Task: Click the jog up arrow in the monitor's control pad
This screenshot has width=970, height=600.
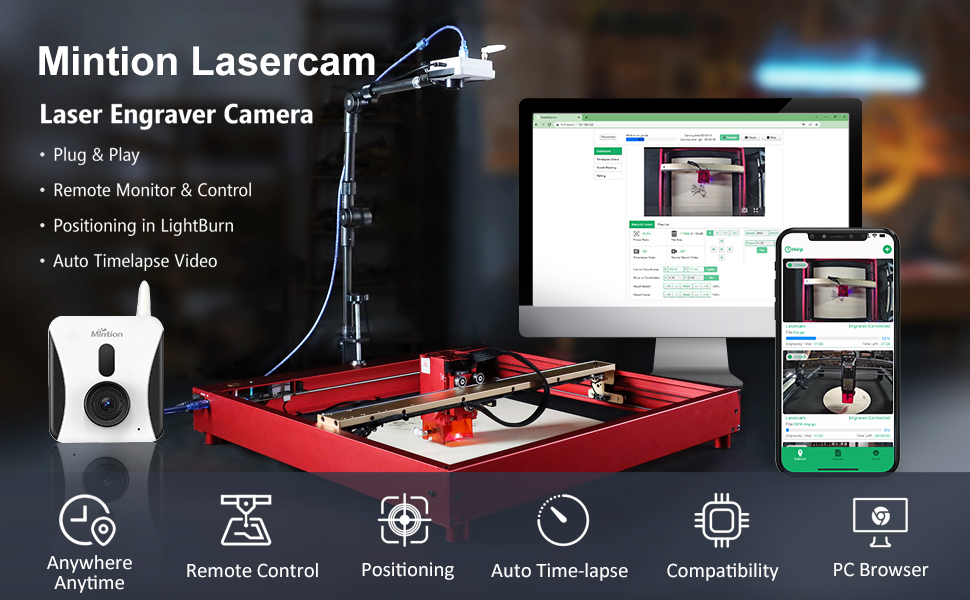Action: coord(721,241)
